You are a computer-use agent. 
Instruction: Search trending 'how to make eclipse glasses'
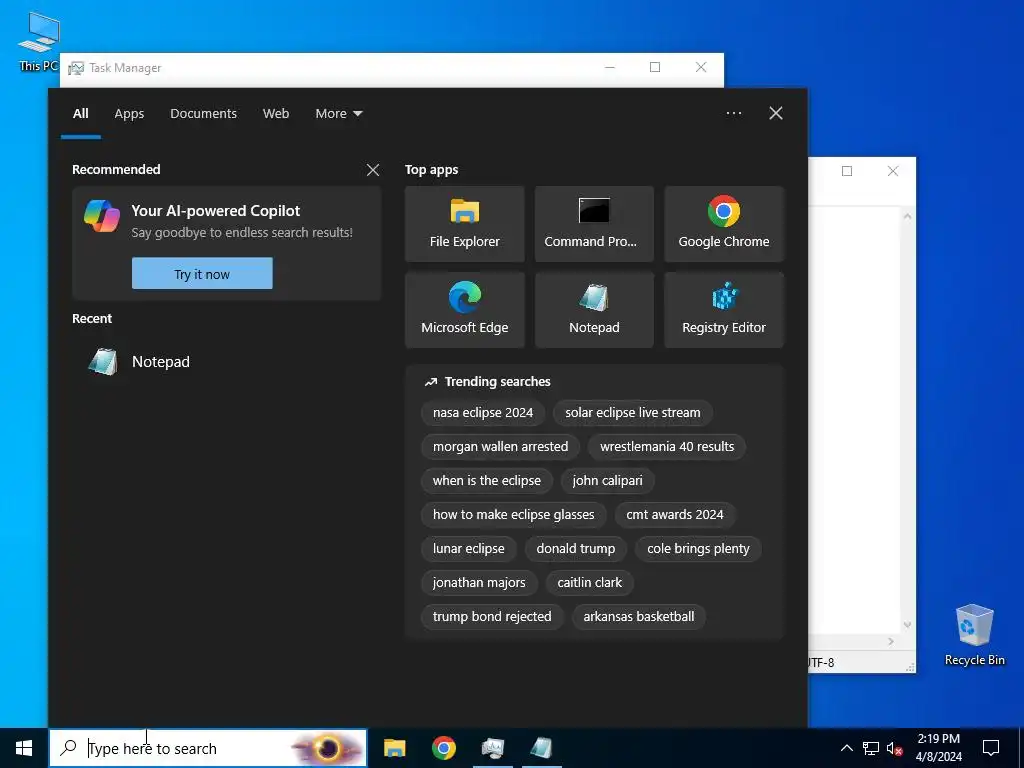point(513,515)
